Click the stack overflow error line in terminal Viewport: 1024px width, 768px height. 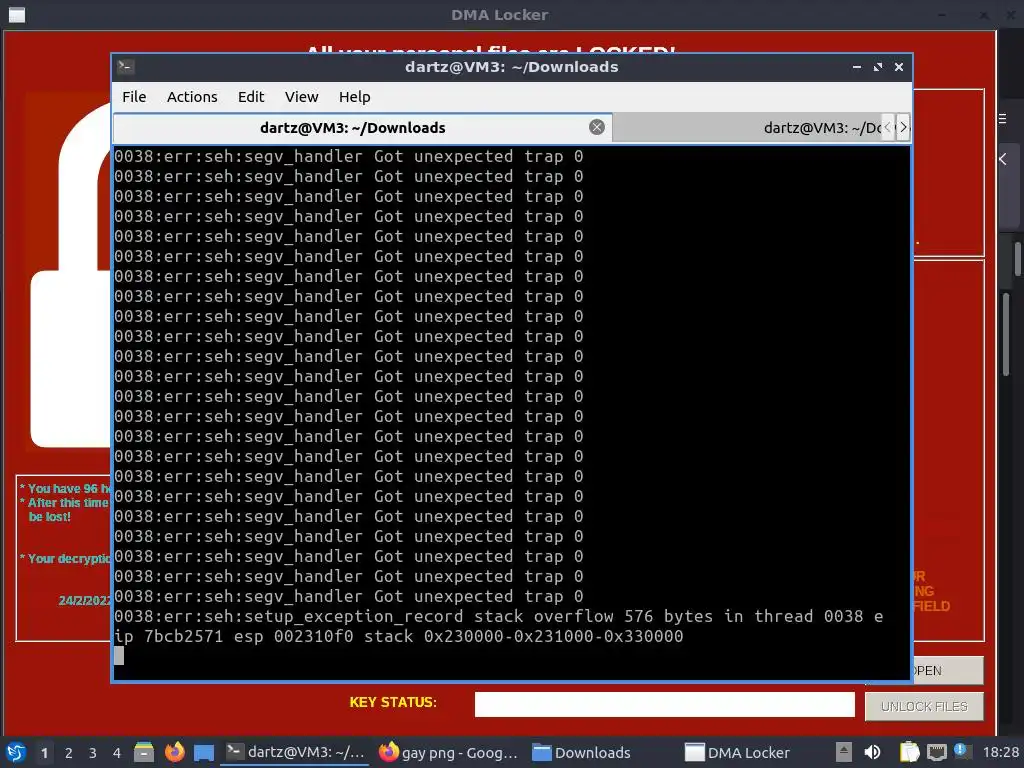point(498,626)
